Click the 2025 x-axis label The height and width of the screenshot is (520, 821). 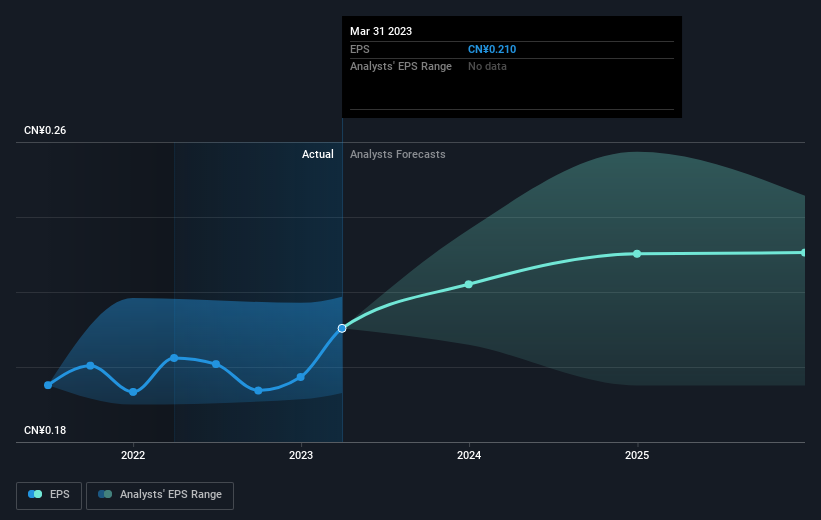[637, 455]
